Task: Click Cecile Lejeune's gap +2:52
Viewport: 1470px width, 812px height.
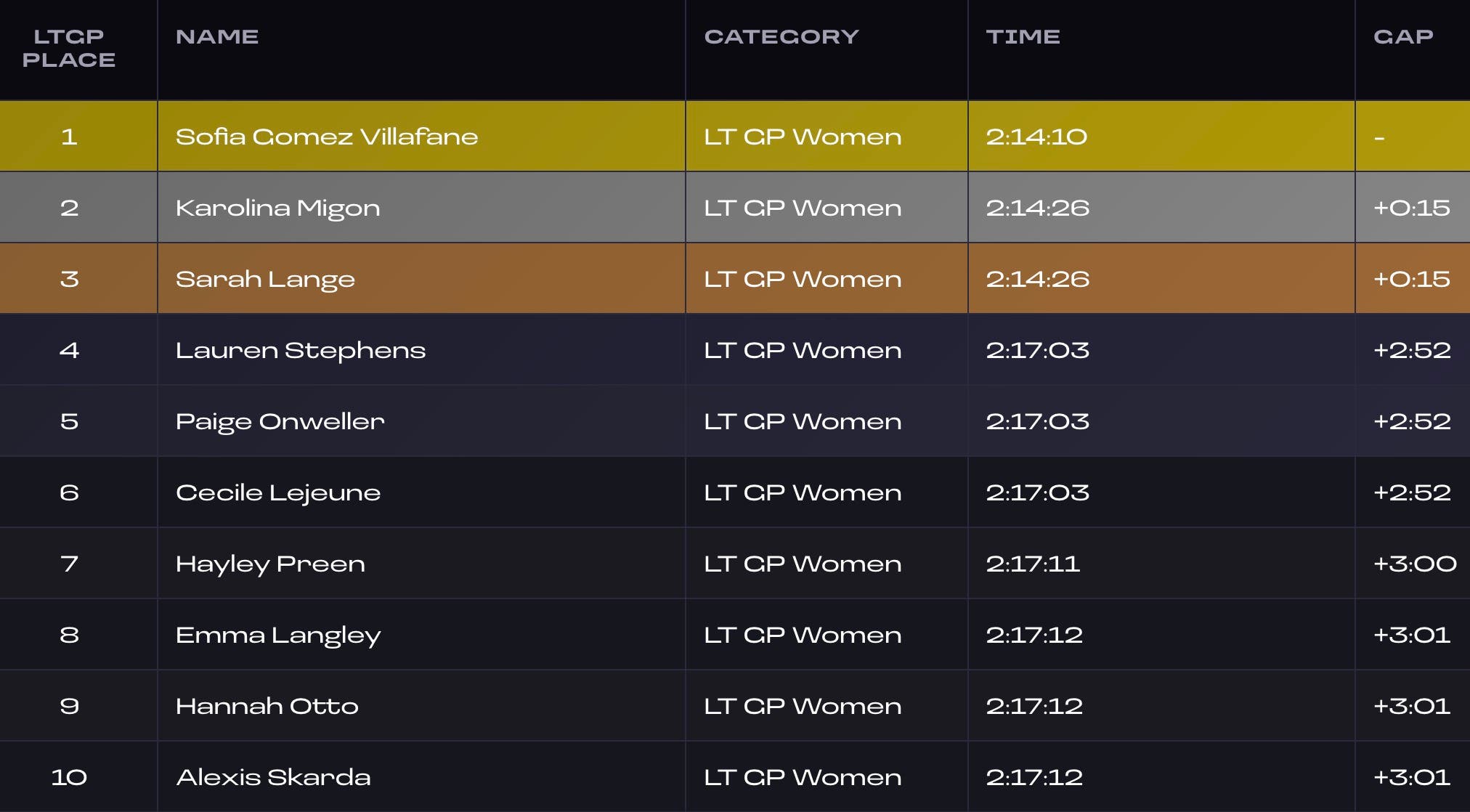Action: [1412, 492]
